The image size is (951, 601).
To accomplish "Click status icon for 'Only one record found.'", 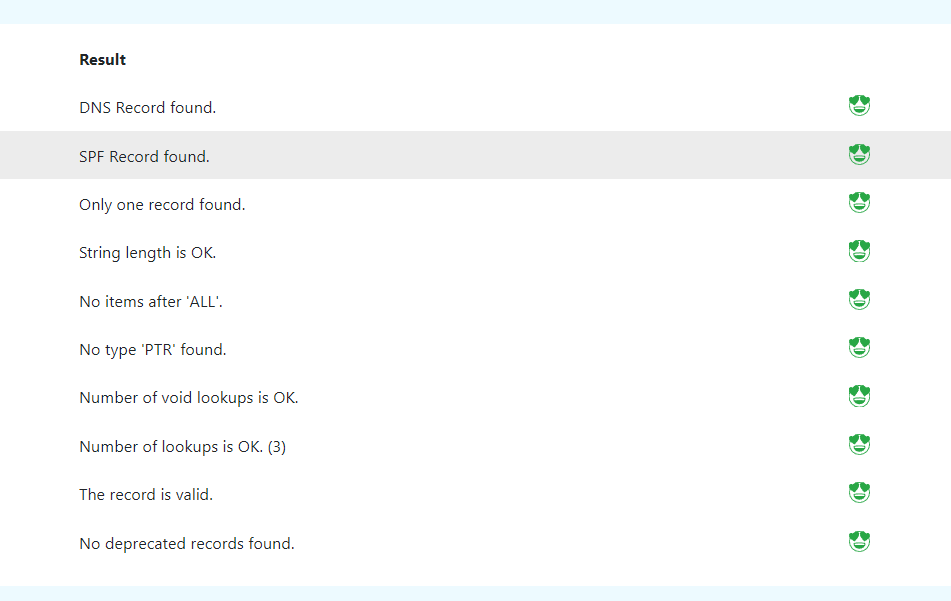I will click(x=859, y=203).
